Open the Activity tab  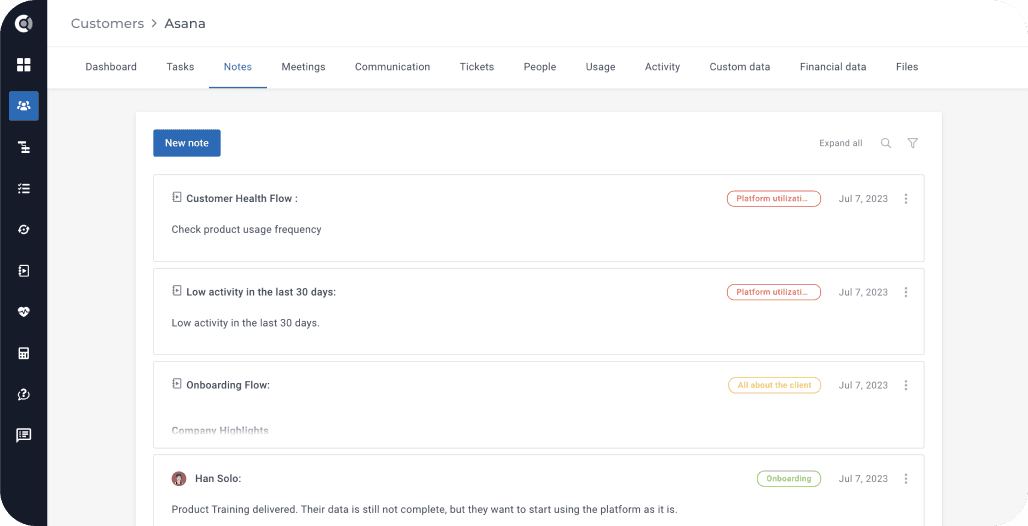tap(662, 67)
